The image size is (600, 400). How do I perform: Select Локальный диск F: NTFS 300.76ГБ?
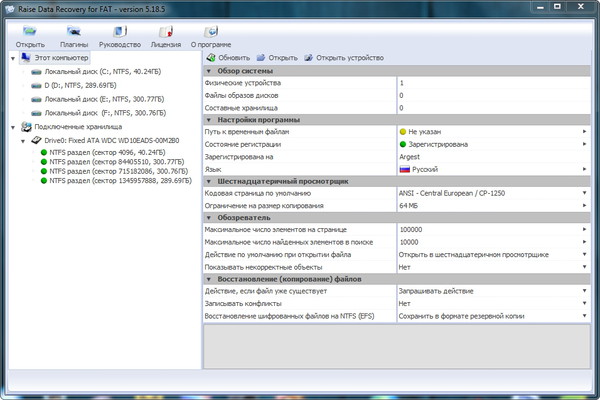coord(105,113)
